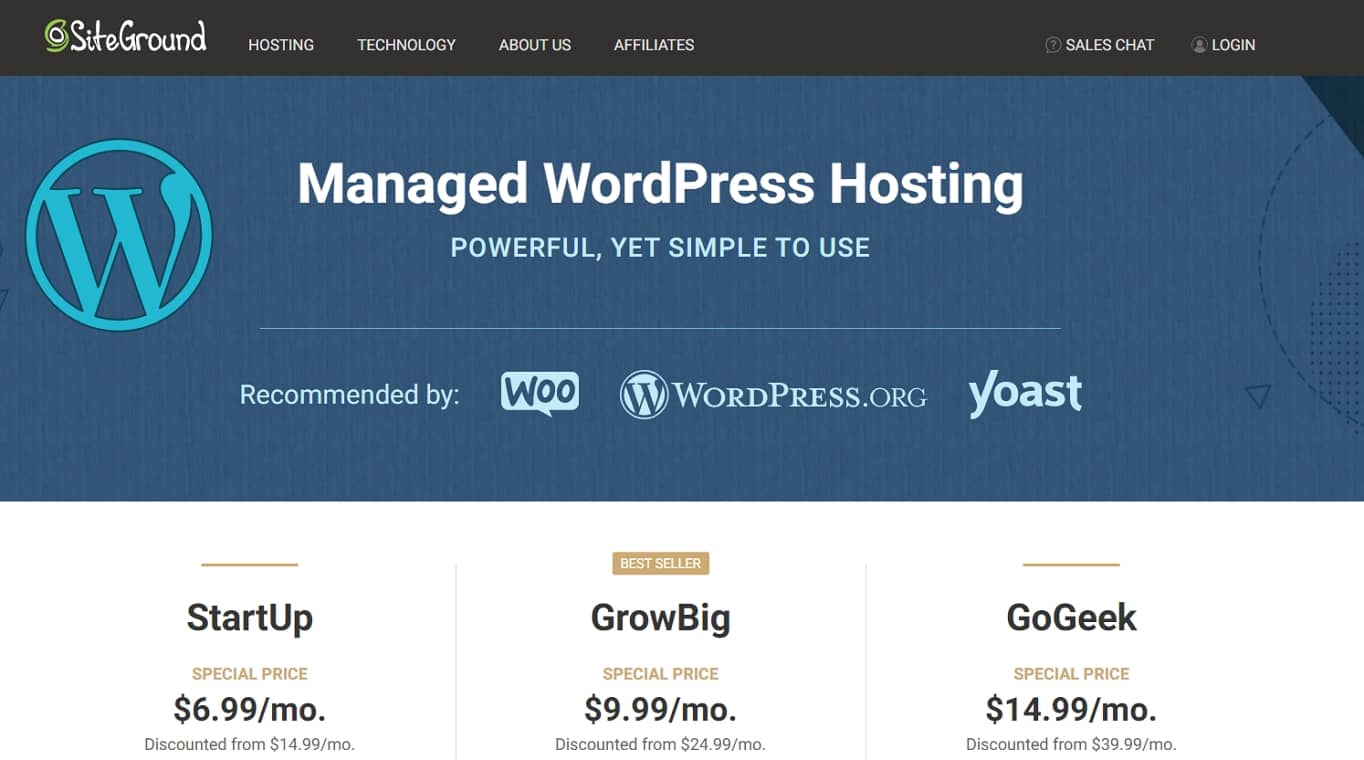
Task: Click Discounted from $39.99/mo. text
Action: (x=1071, y=744)
